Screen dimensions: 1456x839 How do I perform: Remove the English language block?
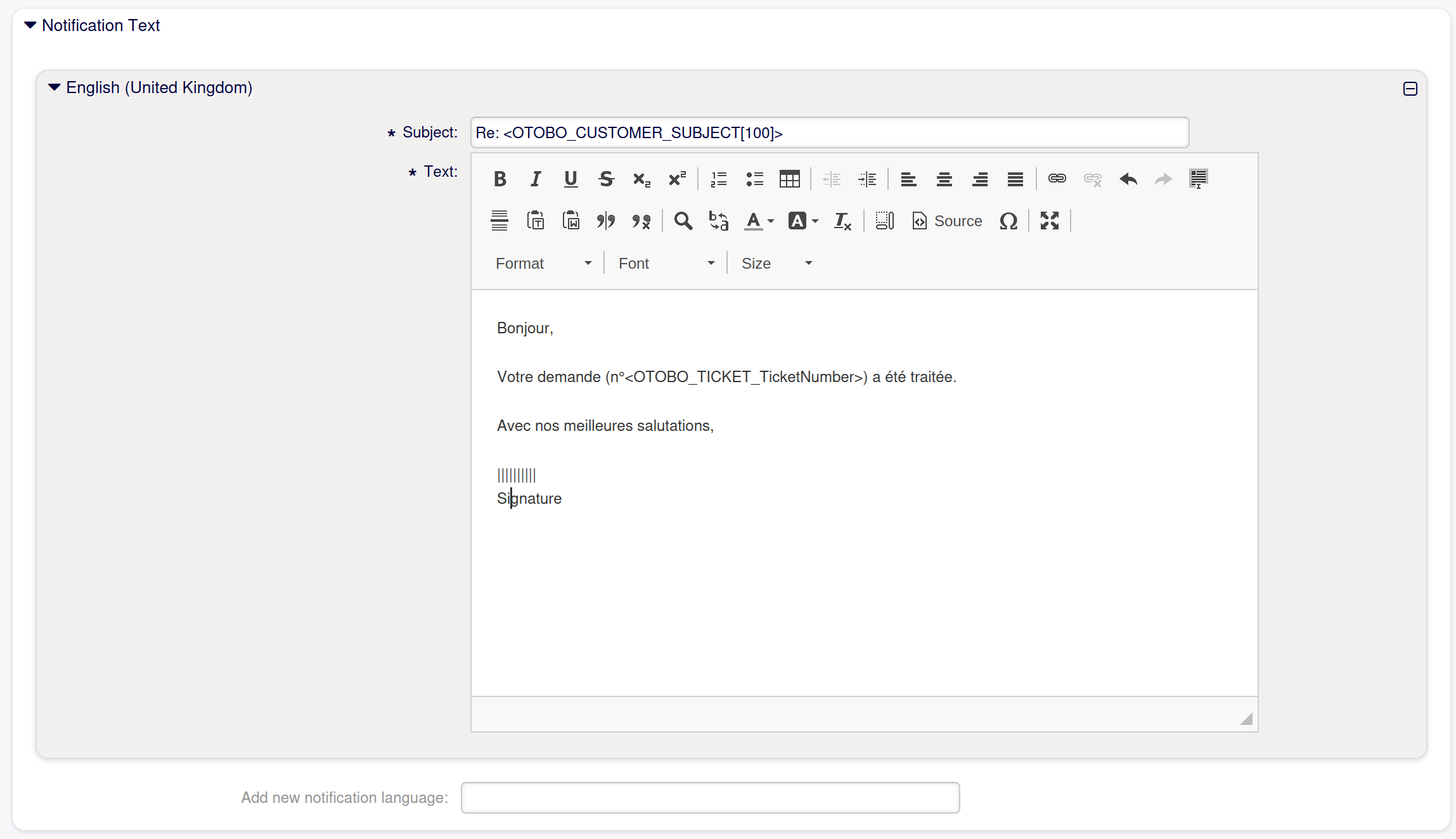click(x=1410, y=89)
